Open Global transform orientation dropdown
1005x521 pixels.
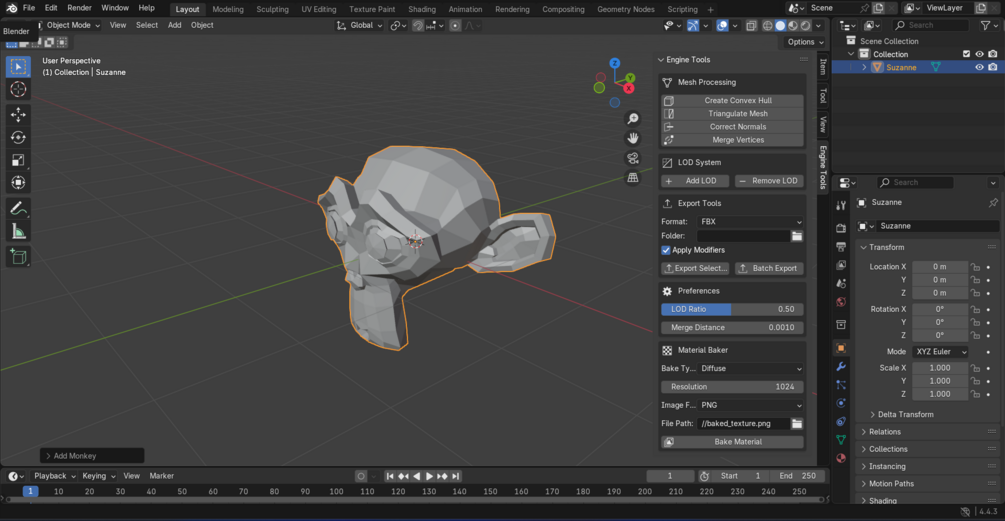coord(360,26)
